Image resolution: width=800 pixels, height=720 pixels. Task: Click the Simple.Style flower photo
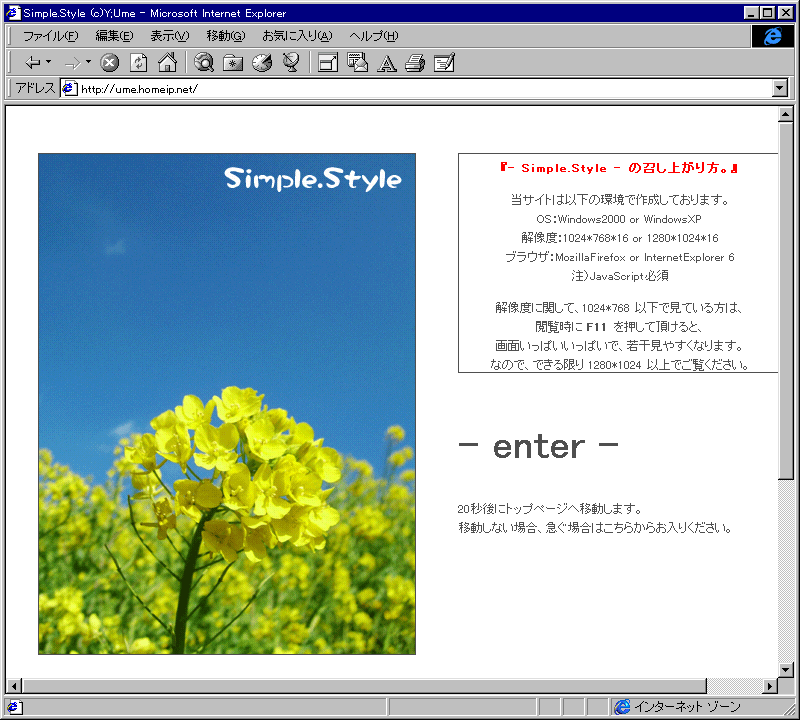[227, 404]
